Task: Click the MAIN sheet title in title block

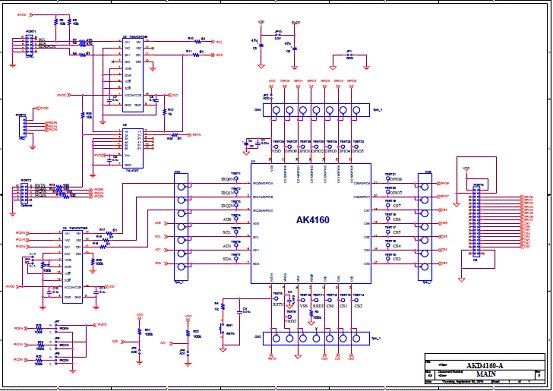Action: pos(486,374)
